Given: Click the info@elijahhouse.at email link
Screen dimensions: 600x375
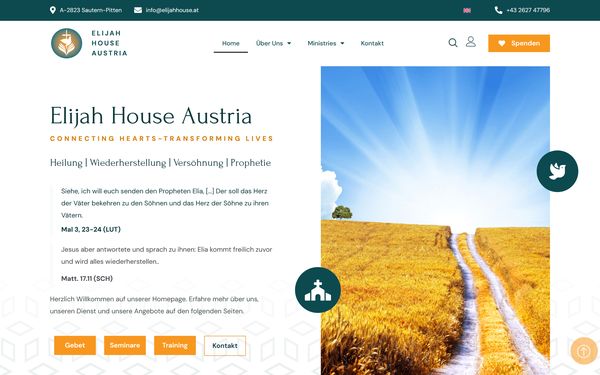Looking at the screenshot, I should click(172, 10).
